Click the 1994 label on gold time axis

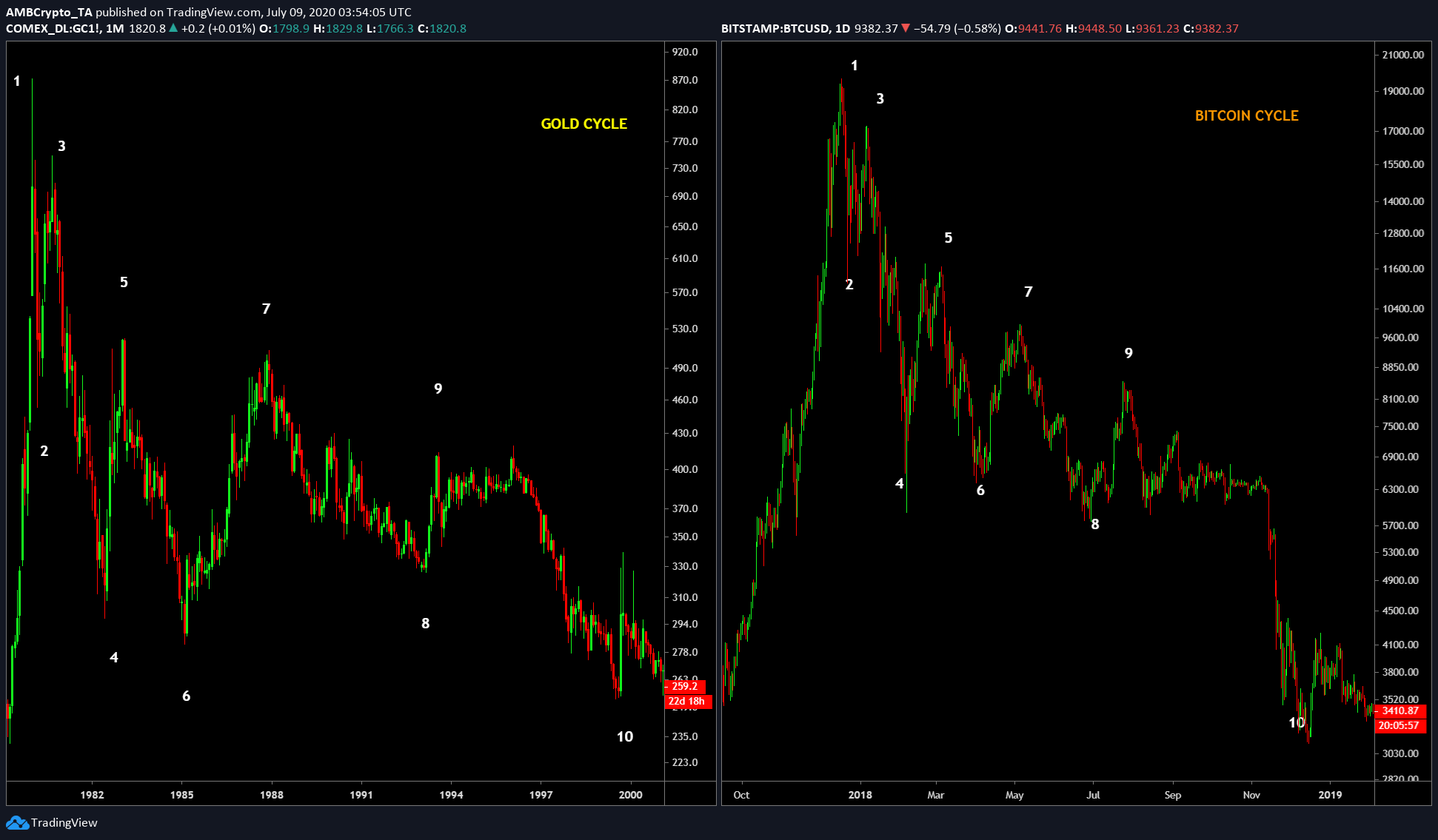451,795
